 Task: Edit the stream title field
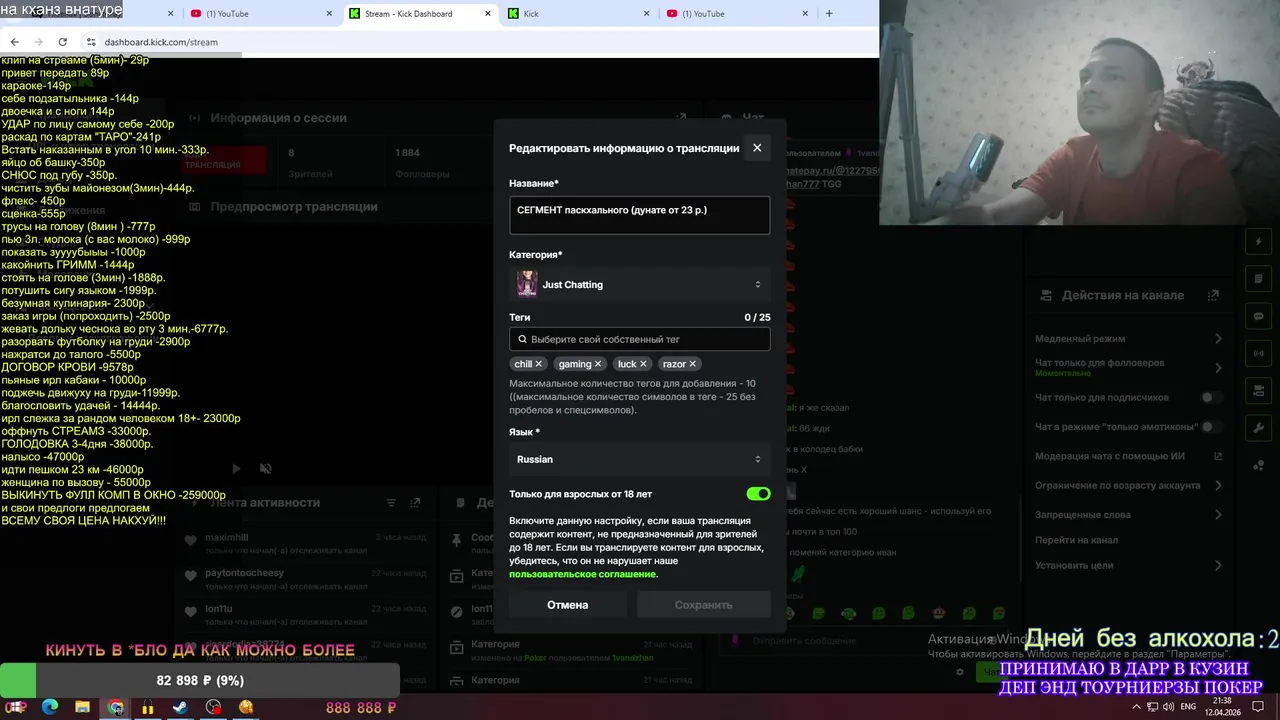coord(639,215)
